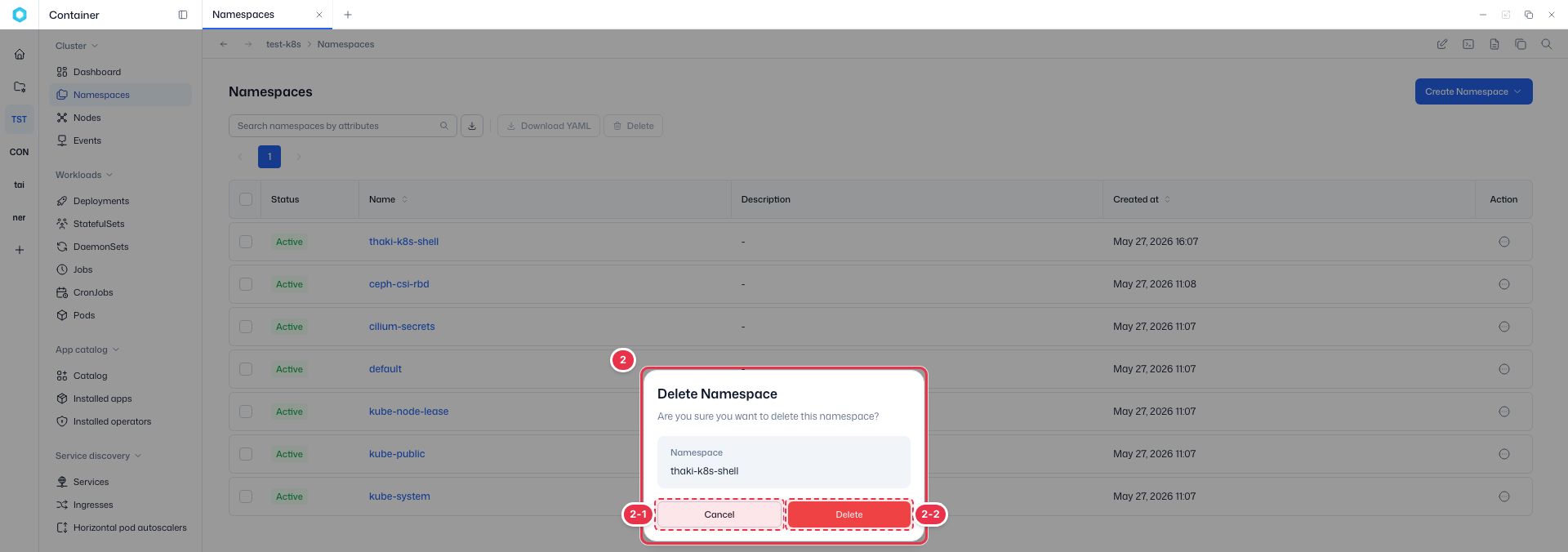Viewport: 1568px width, 552px height.
Task: Open the search magnifier in top bar
Action: tap(1547, 44)
